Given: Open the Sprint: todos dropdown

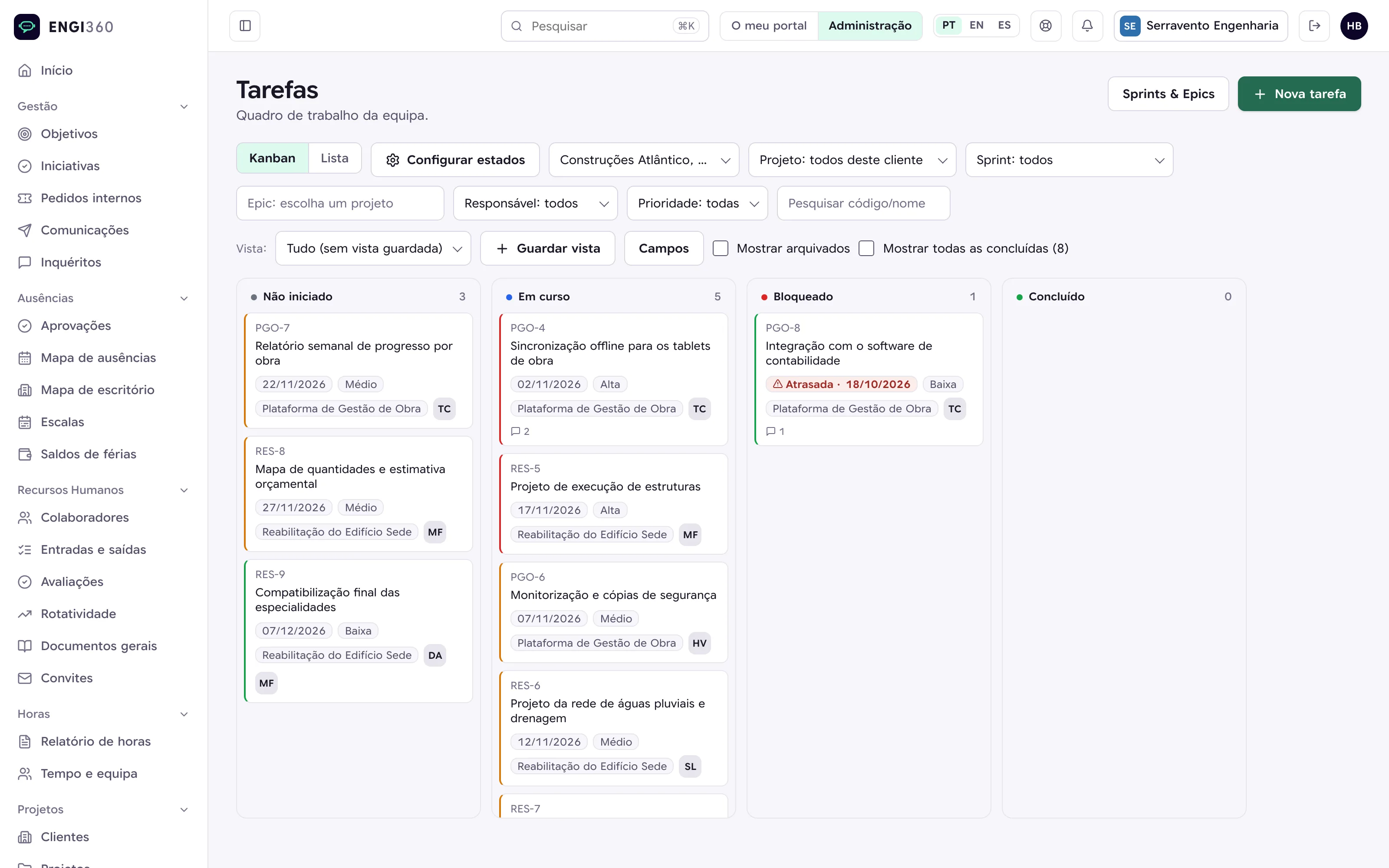Looking at the screenshot, I should pos(1069,160).
